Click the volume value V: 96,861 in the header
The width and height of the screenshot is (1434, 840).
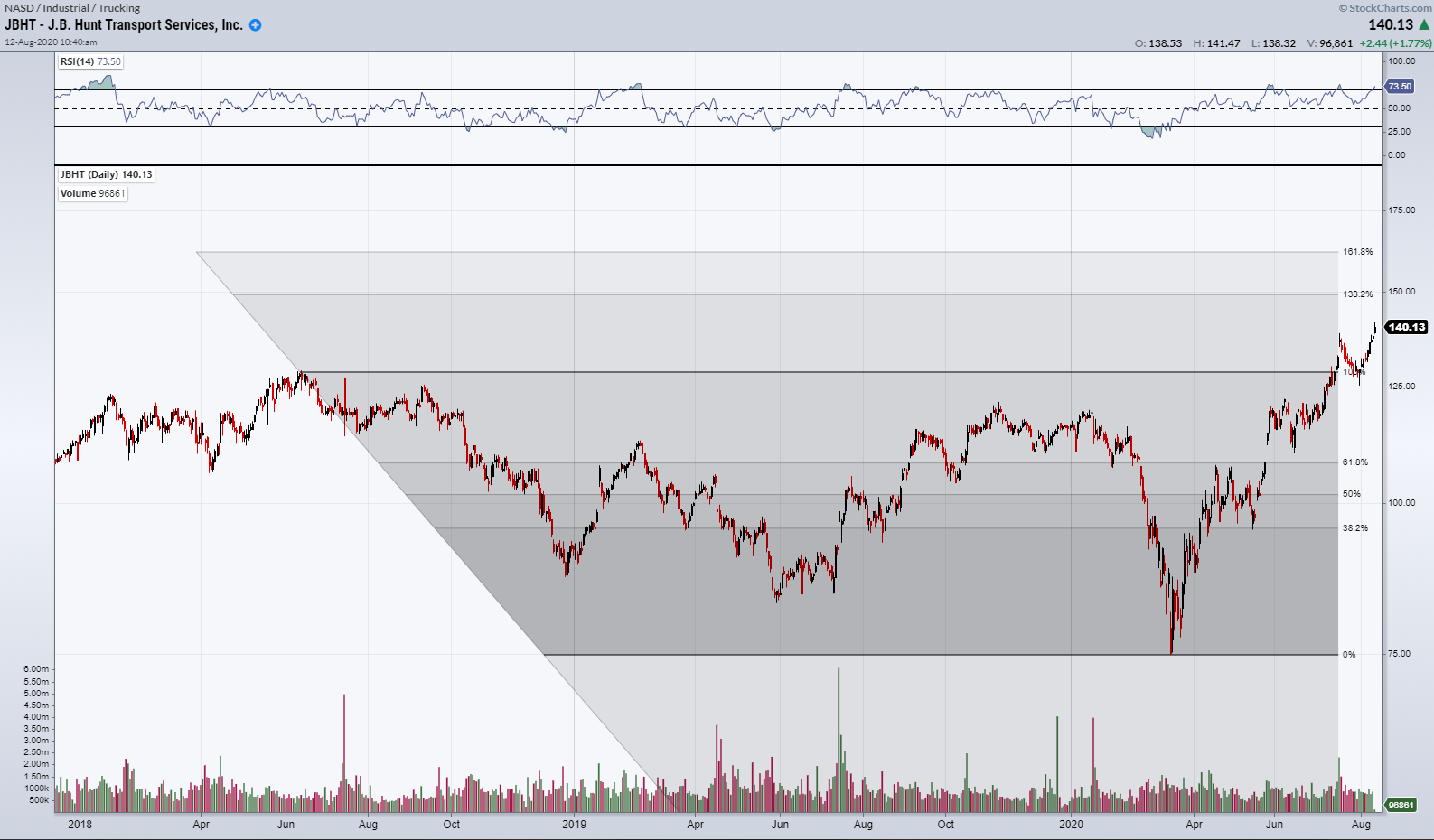click(1330, 43)
